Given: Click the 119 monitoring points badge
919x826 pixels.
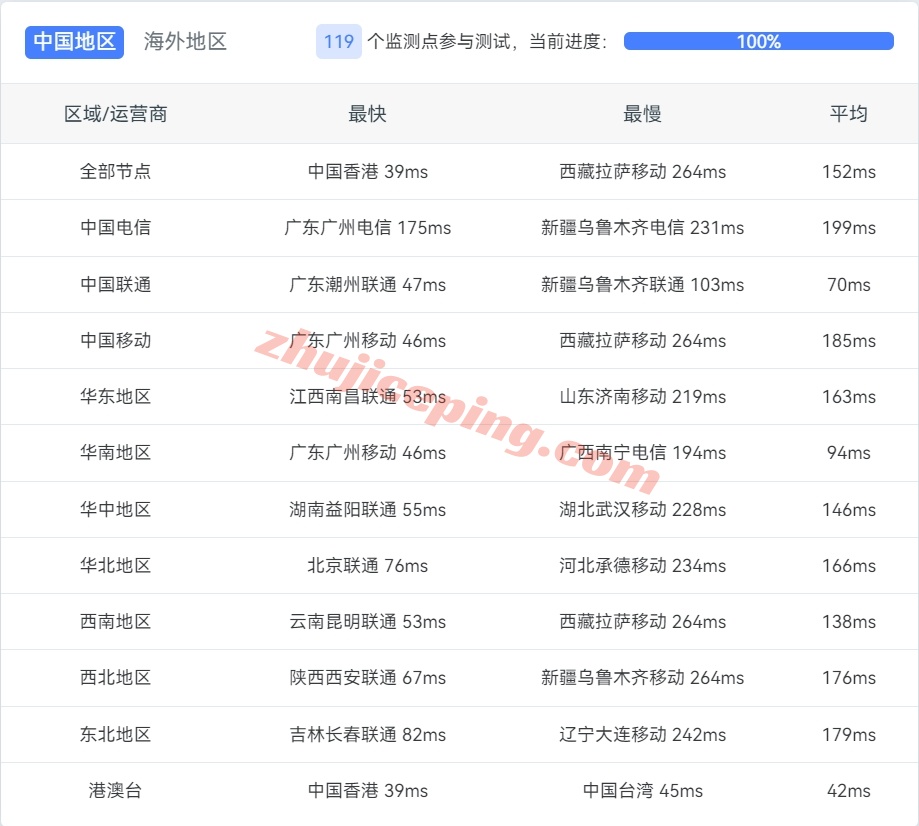Looking at the screenshot, I should [339, 42].
